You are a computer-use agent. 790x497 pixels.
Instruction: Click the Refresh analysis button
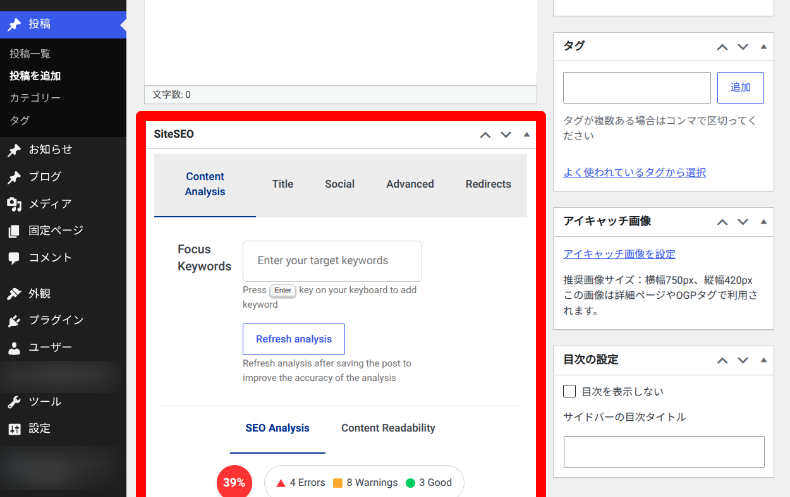(x=294, y=339)
